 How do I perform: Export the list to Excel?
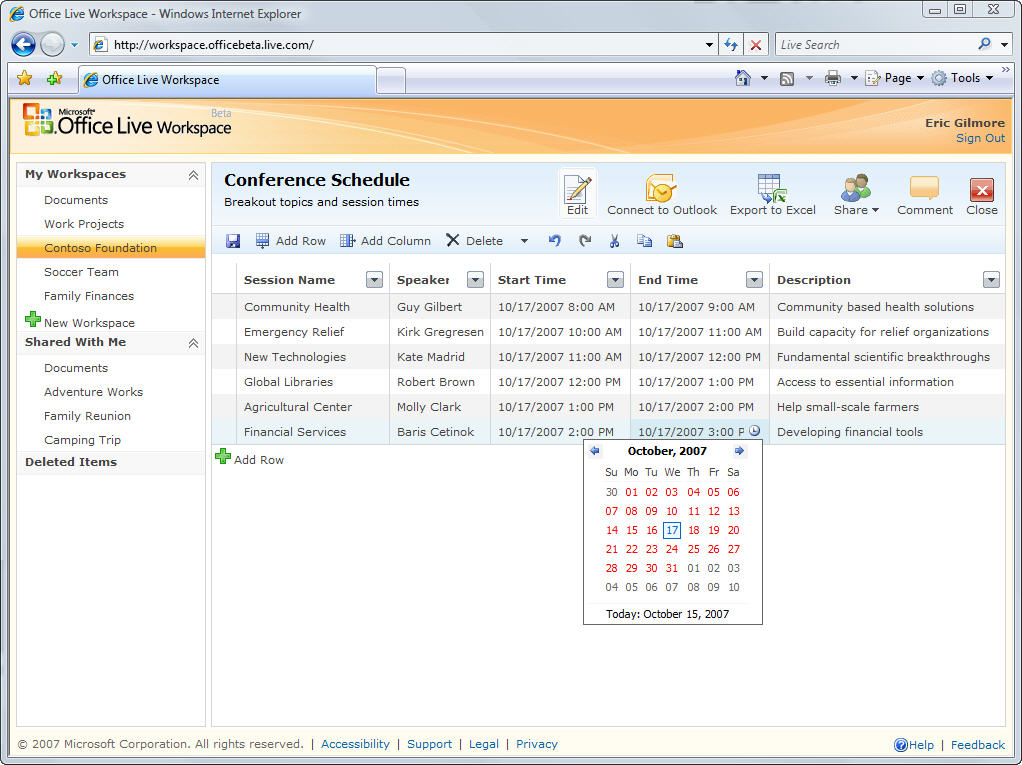pos(772,195)
